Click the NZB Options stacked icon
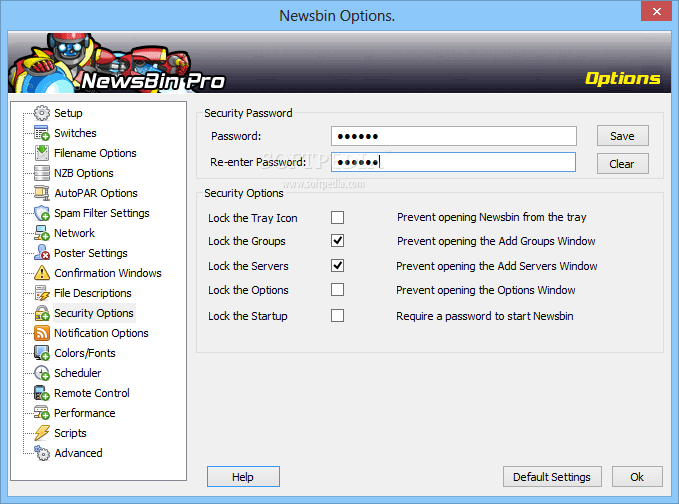Screen dimensions: 679x504 [x=42, y=173]
